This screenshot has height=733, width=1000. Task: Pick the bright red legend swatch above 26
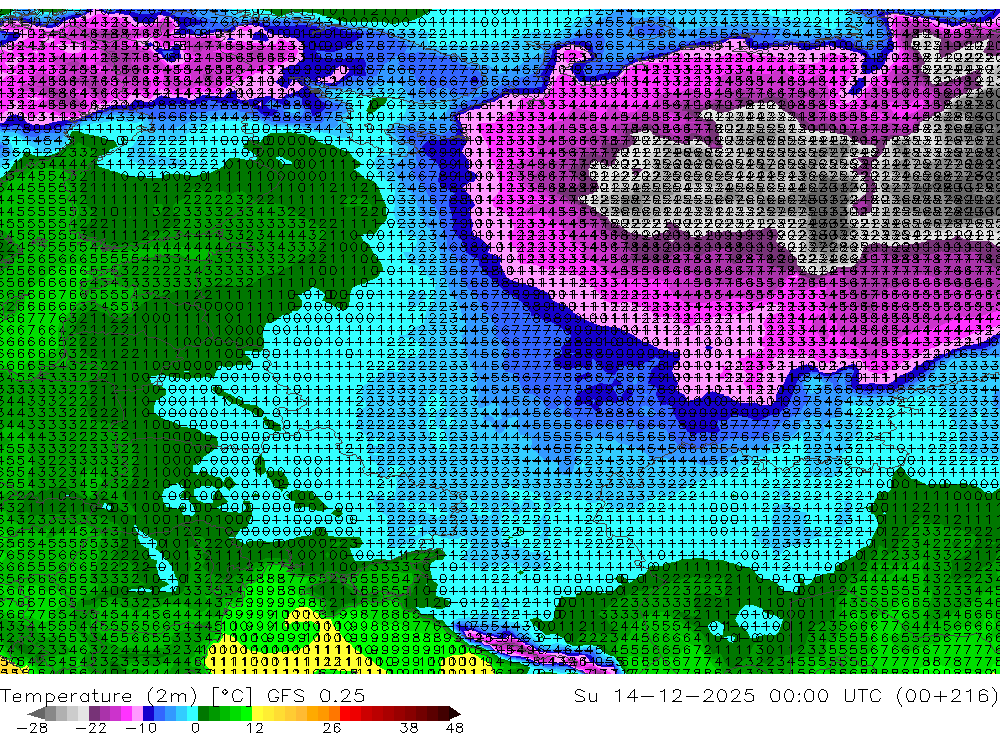[x=345, y=713]
